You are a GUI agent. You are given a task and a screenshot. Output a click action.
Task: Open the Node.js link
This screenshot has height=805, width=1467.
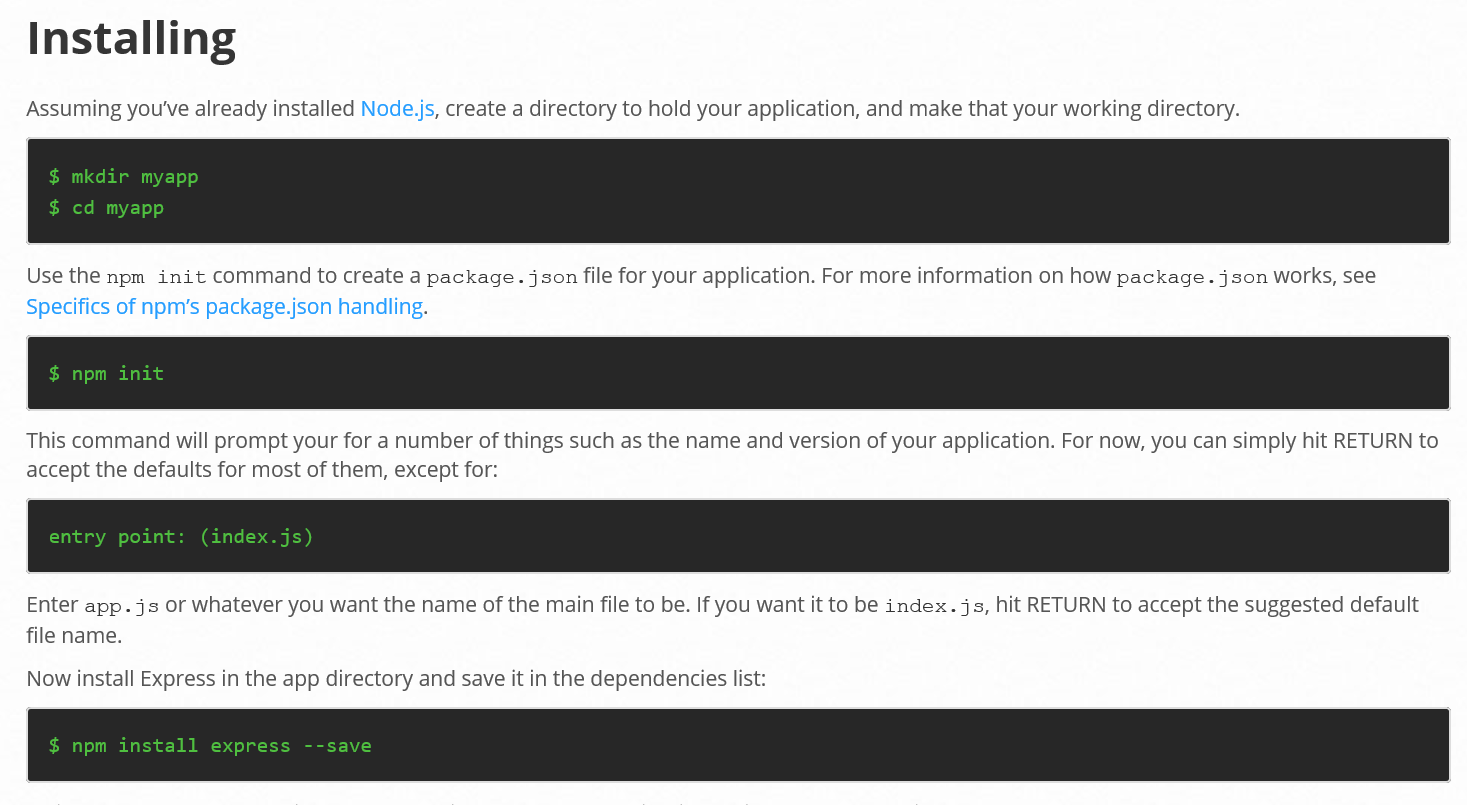tap(397, 108)
